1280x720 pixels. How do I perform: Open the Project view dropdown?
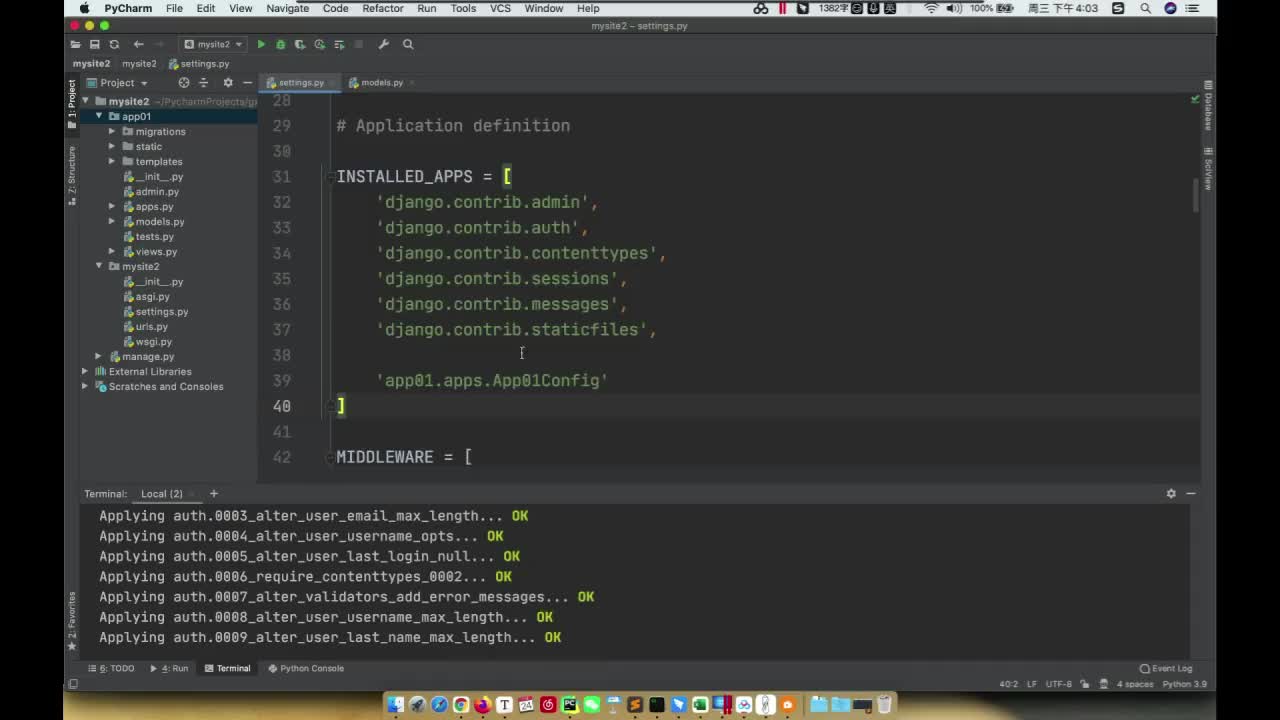(118, 83)
